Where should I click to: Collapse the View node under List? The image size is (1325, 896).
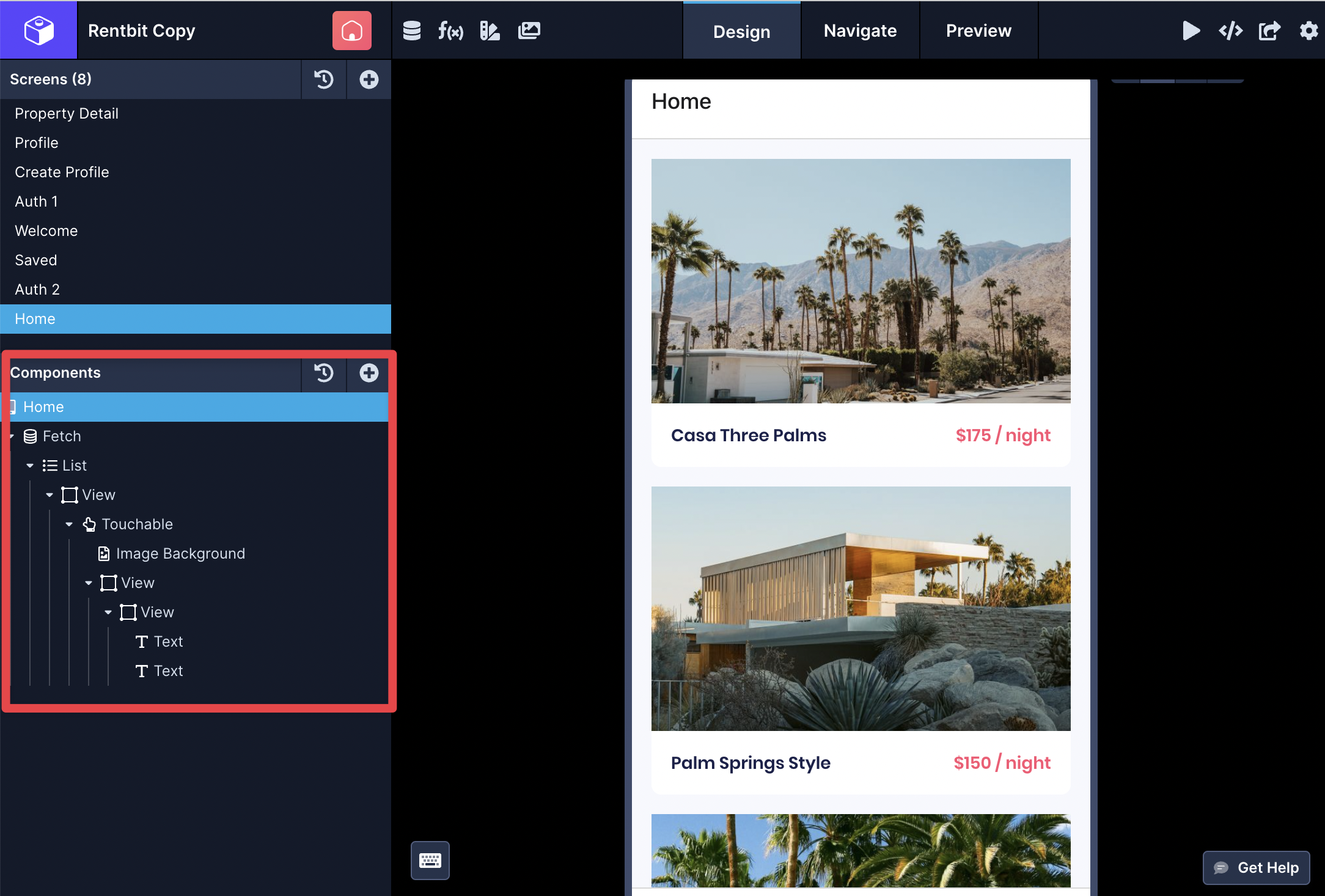tap(50, 495)
